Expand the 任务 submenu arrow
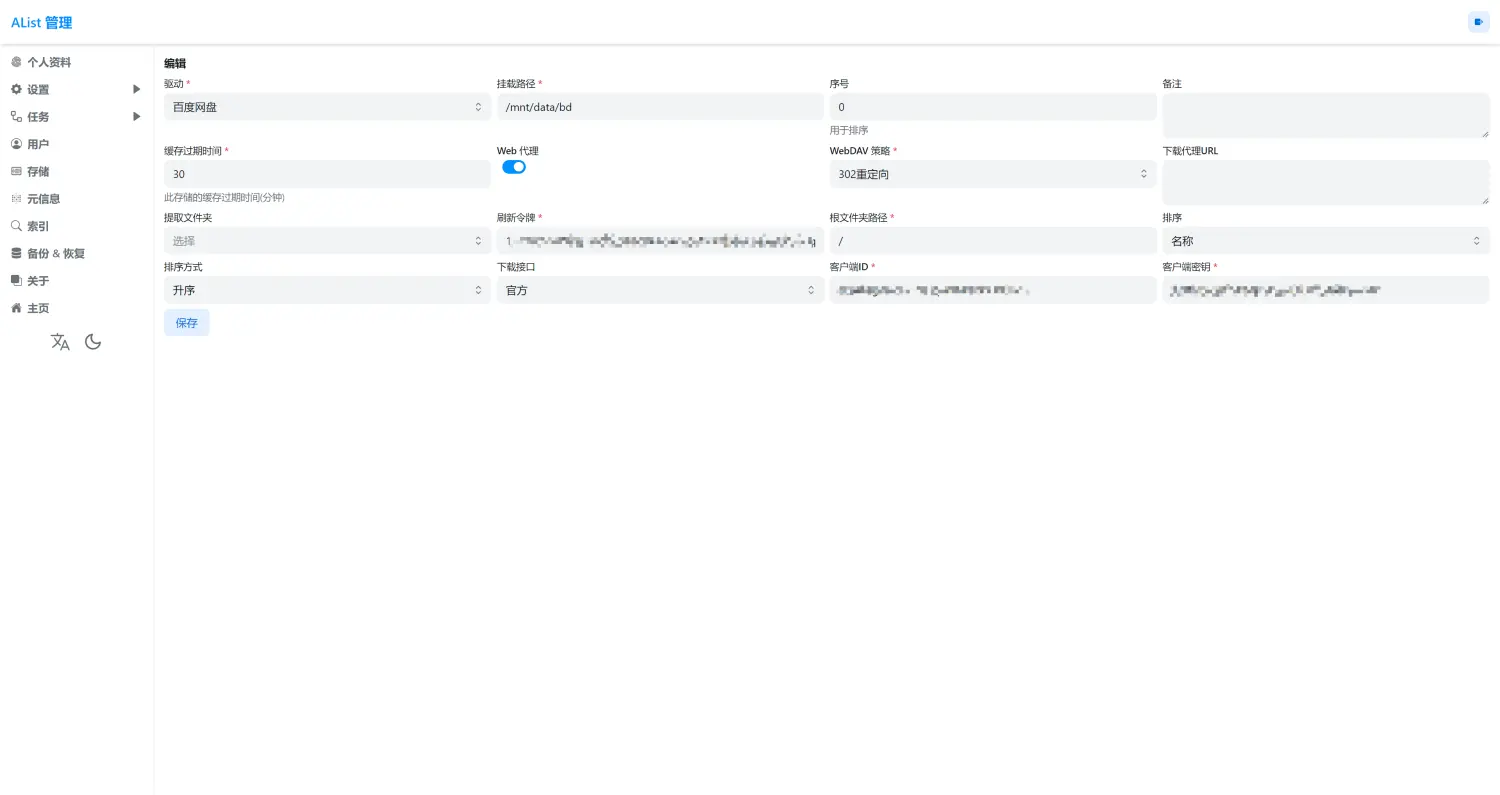This screenshot has height=795, width=1500. coord(136,117)
